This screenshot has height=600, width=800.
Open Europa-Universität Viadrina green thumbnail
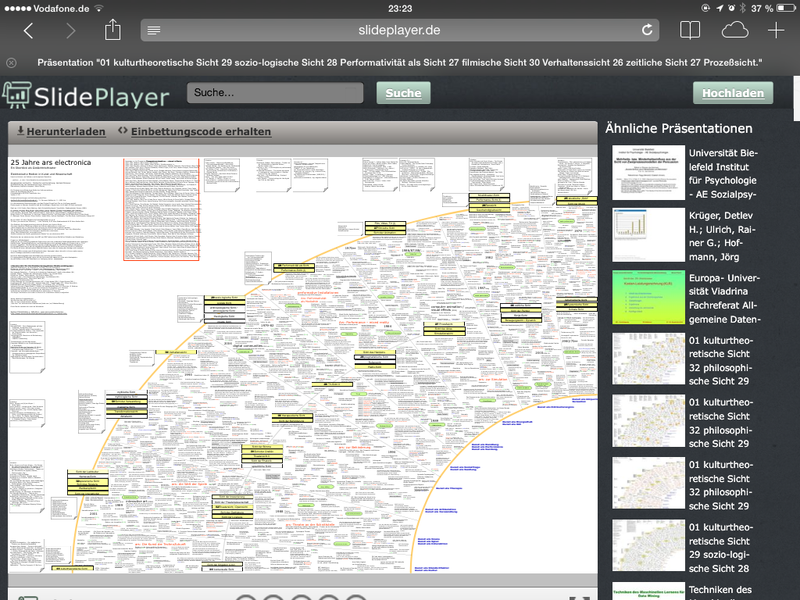[x=646, y=298]
